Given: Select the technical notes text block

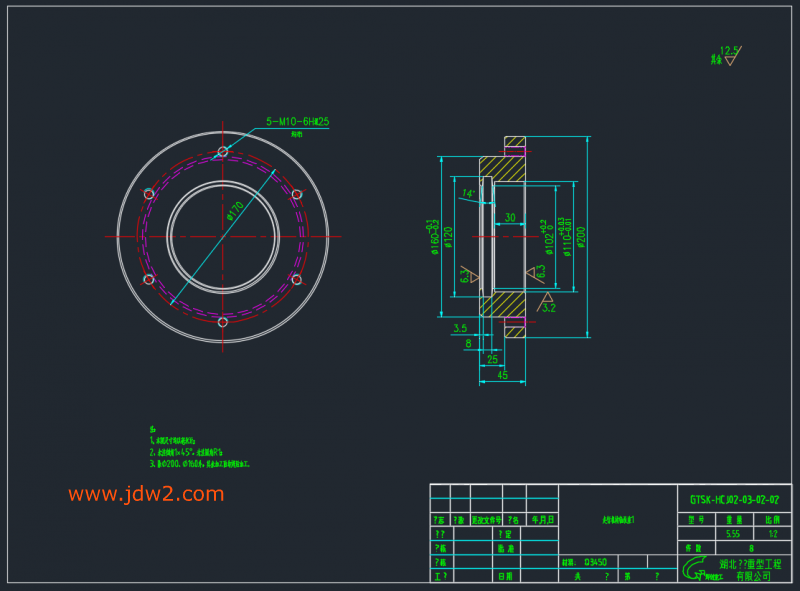Looking at the screenshot, I should [x=199, y=446].
